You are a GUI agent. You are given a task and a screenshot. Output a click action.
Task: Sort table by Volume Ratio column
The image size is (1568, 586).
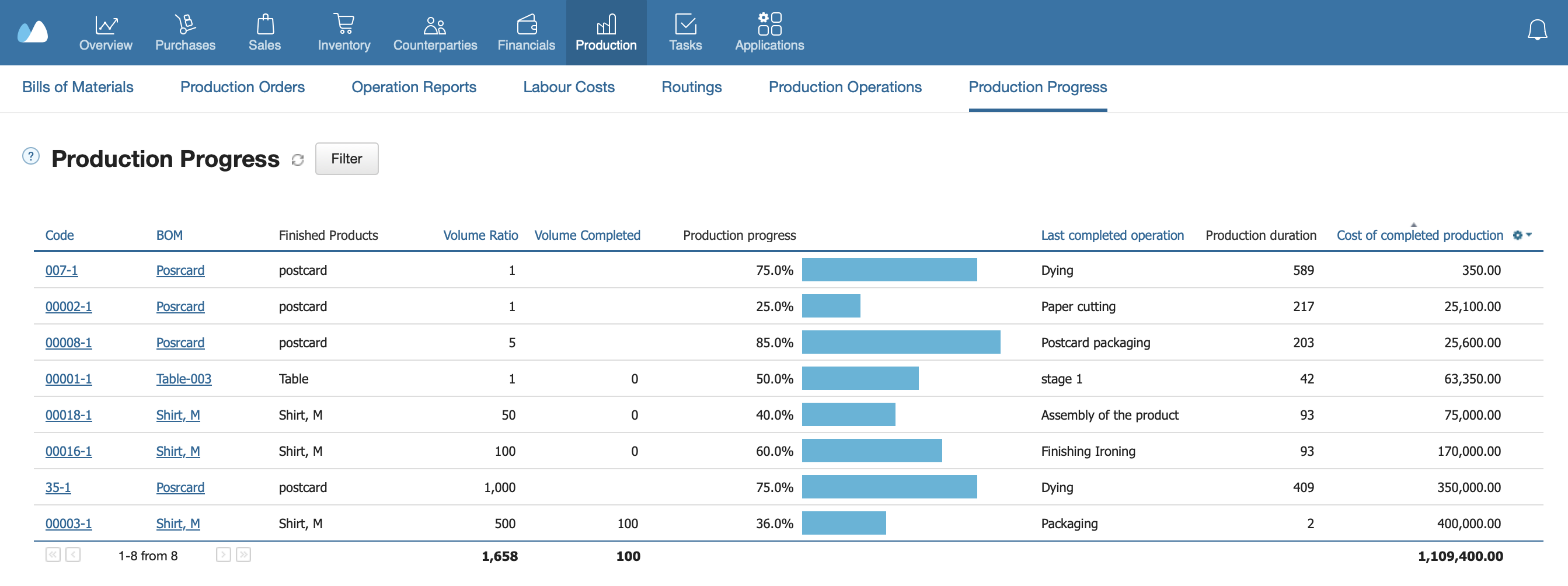[x=480, y=235]
